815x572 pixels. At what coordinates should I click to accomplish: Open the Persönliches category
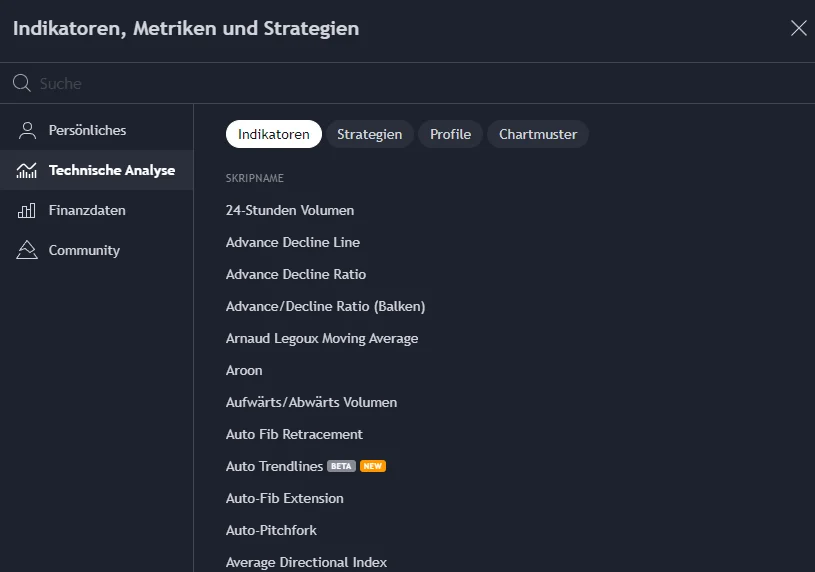pyautogui.click(x=97, y=130)
